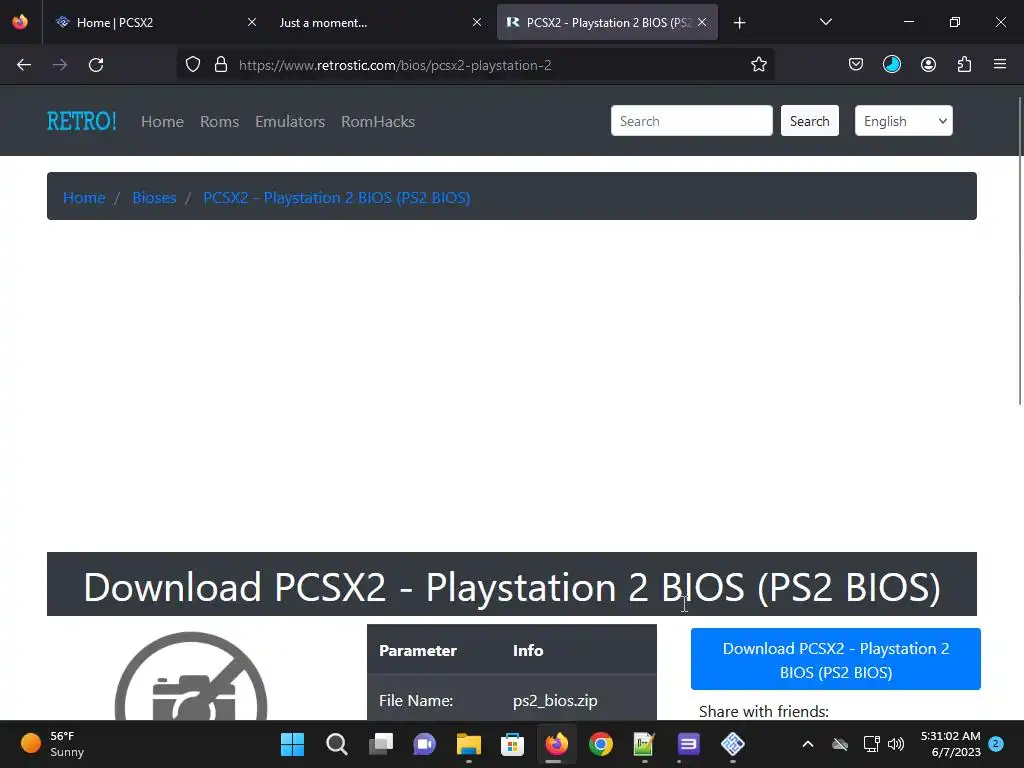
Task: Open Task View on the taskbar
Action: click(x=381, y=744)
